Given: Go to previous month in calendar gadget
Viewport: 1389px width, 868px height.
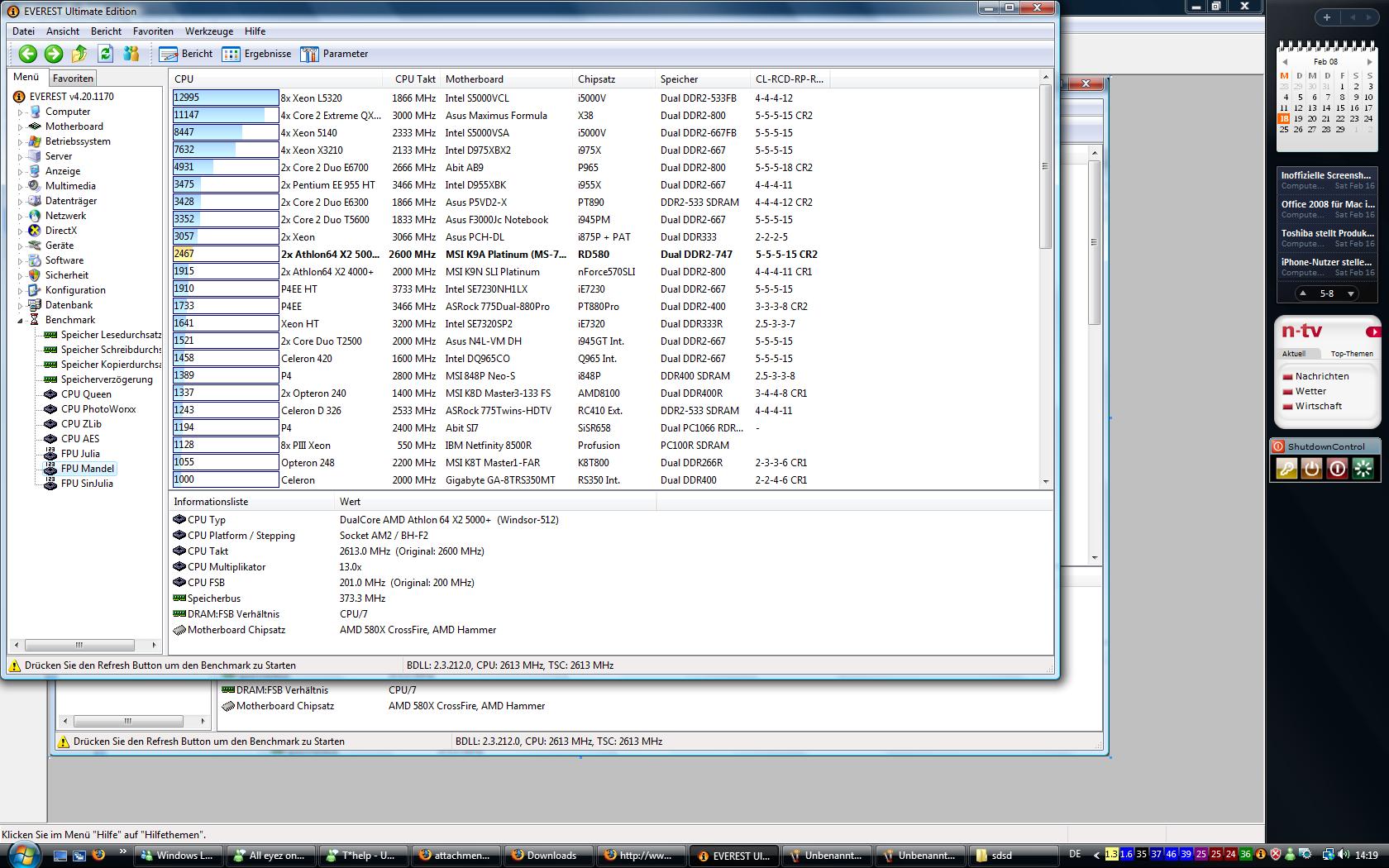Looking at the screenshot, I should pos(1285,62).
